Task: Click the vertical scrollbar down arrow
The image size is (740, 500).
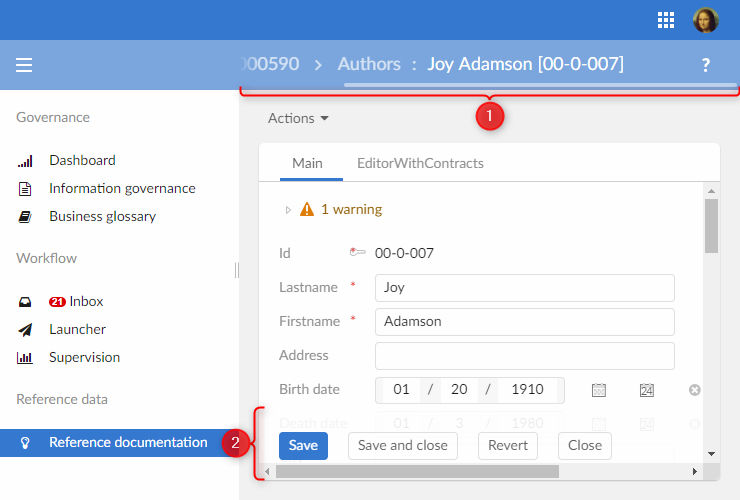Action: pyautogui.click(x=711, y=454)
